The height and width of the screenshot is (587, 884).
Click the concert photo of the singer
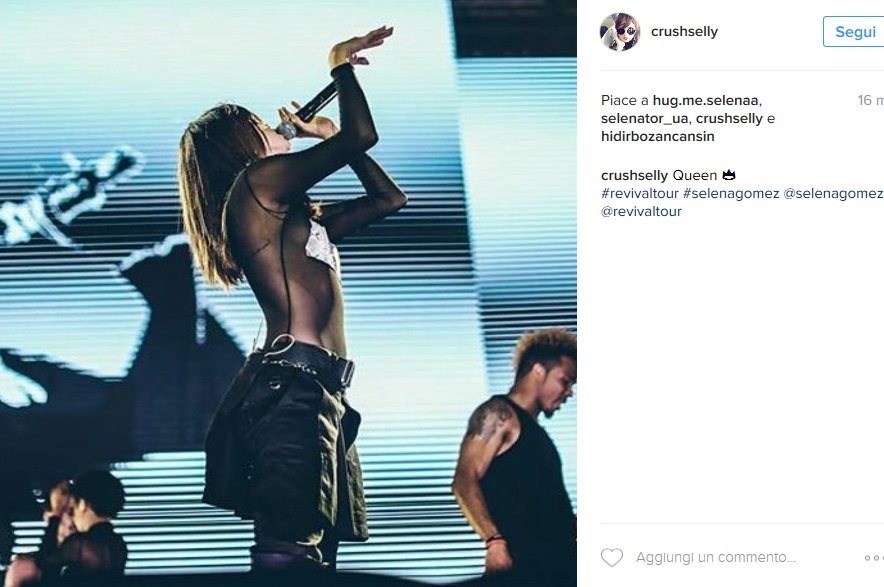click(x=288, y=293)
